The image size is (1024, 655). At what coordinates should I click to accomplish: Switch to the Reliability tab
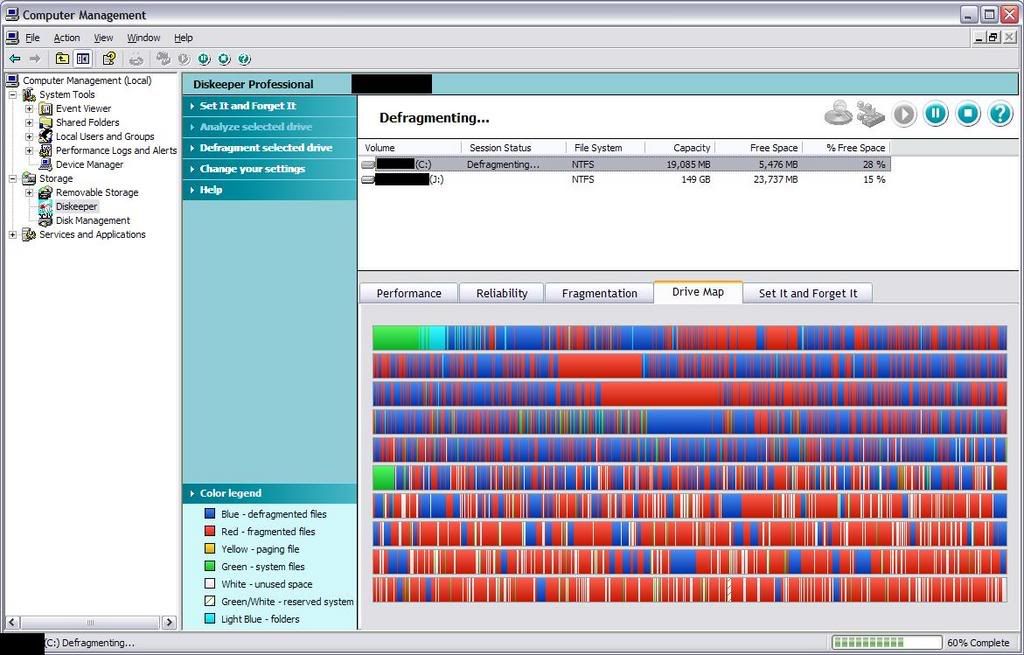[x=502, y=293]
